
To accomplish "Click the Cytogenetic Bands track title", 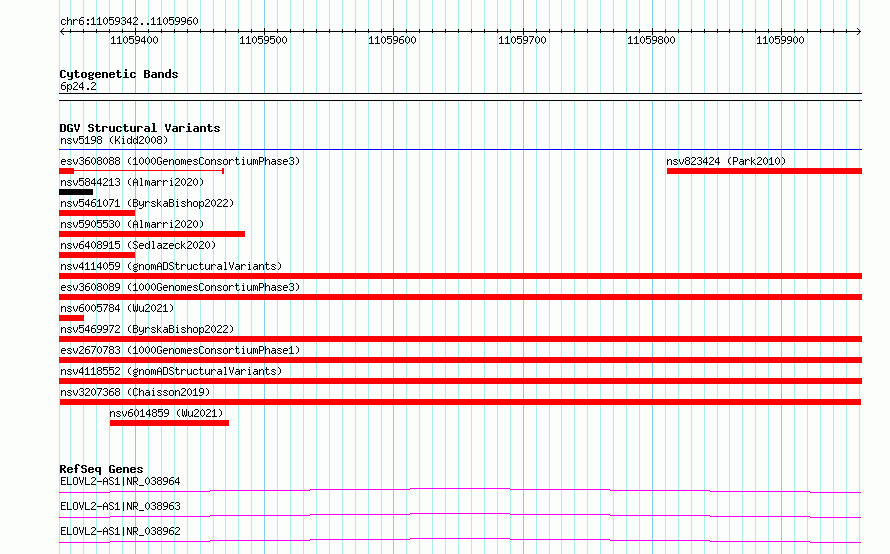I will pyautogui.click(x=119, y=74).
